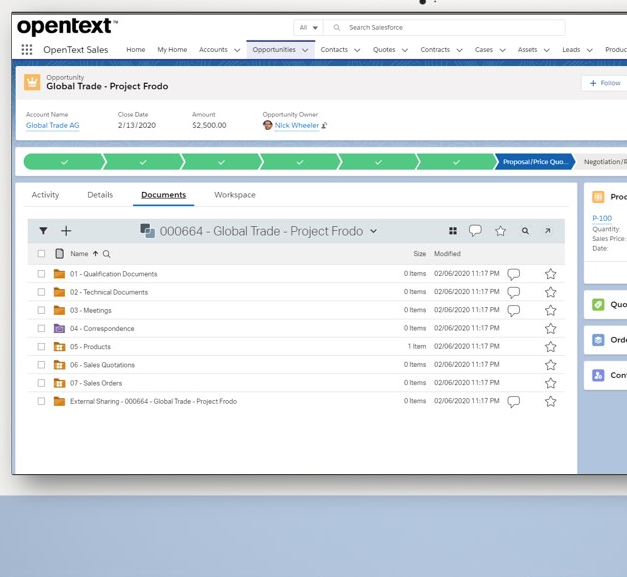Select the Negotiation stage in path
This screenshot has height=577, width=627.
click(602, 162)
